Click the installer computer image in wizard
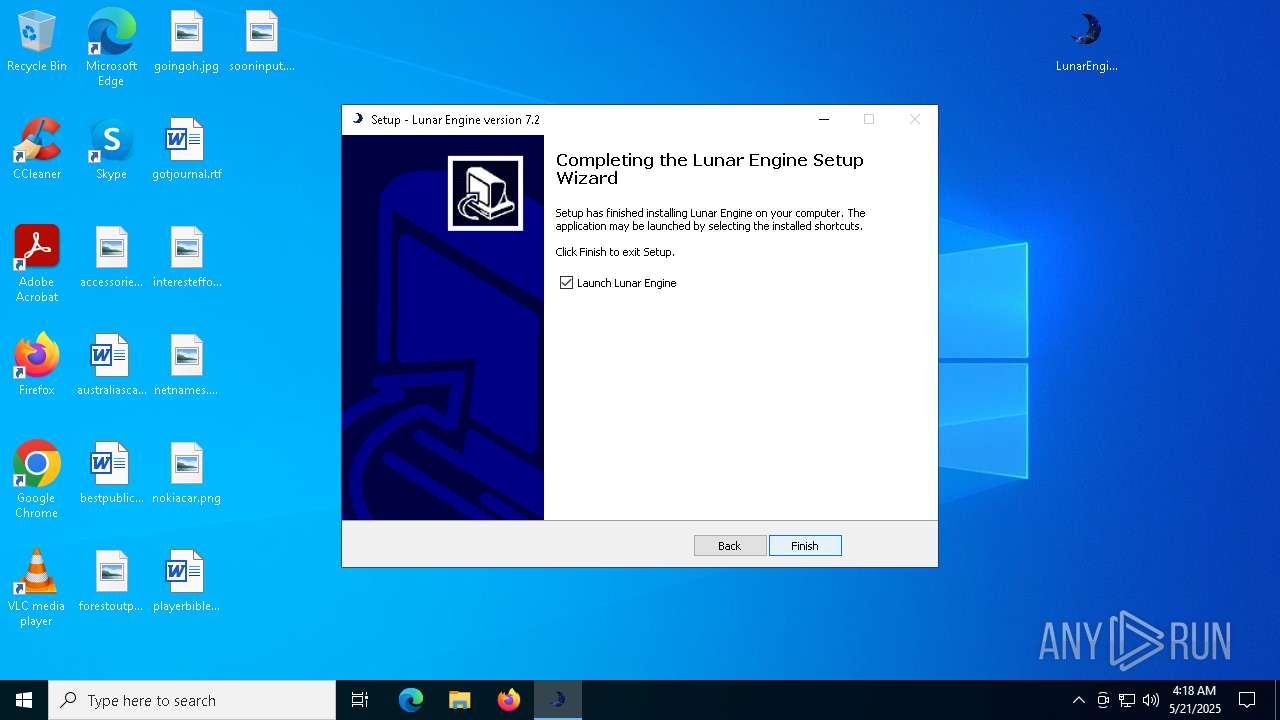The width and height of the screenshot is (1280, 720). 485,193
